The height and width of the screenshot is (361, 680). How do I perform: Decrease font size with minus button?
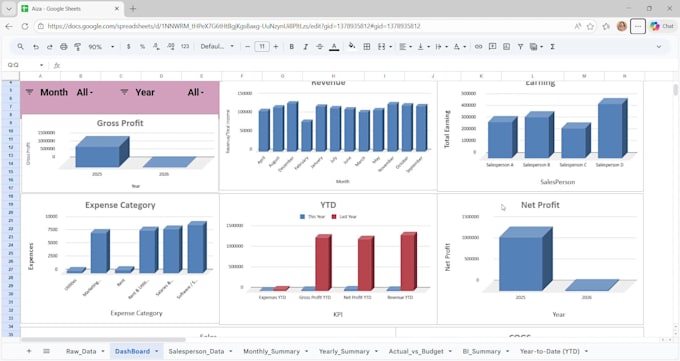tap(248, 46)
